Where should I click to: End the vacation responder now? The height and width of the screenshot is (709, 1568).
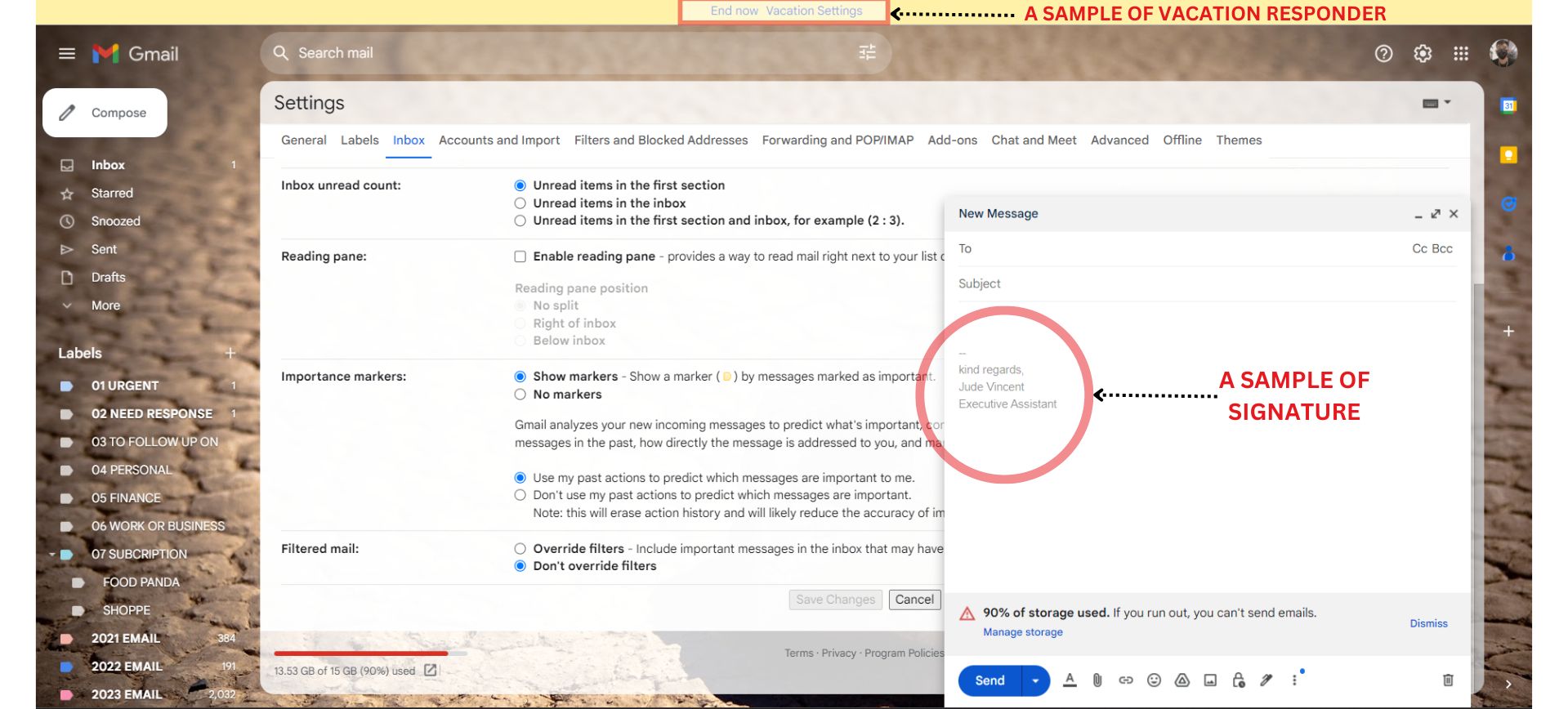click(735, 11)
